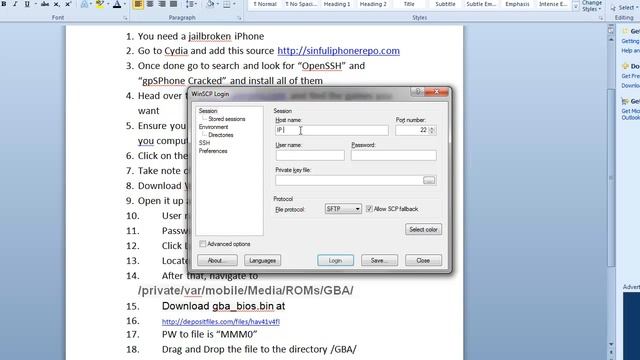This screenshot has width=640, height=360.
Task: Click the Password input field
Action: tap(393, 156)
